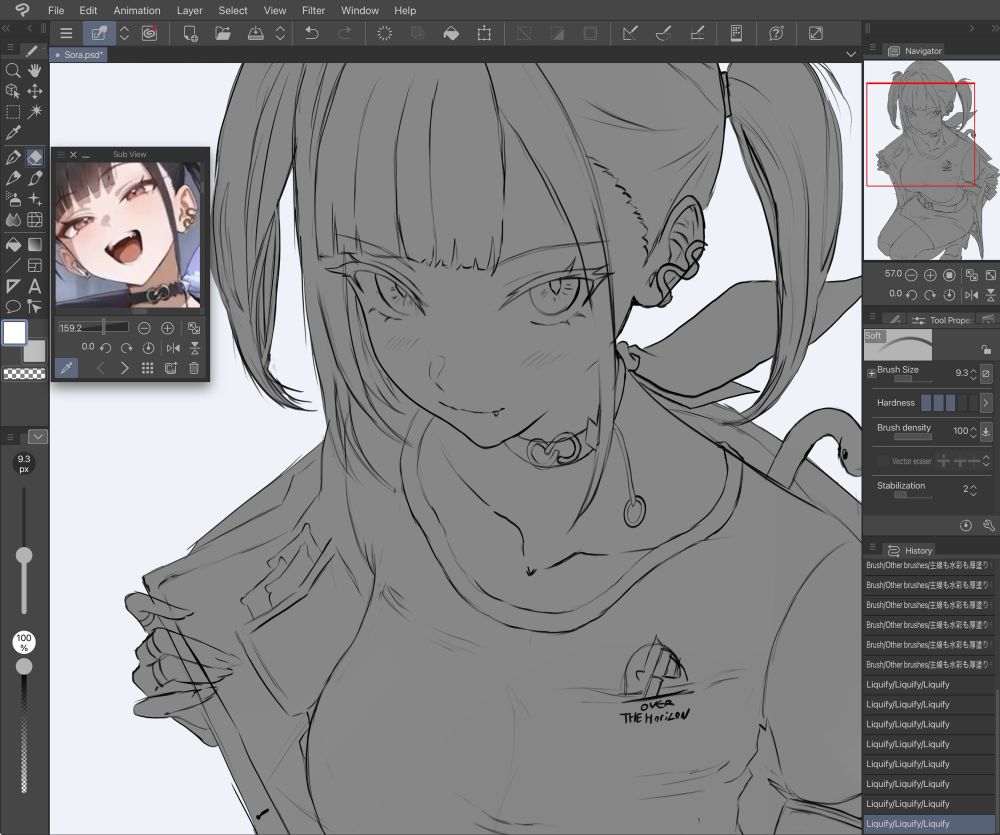Open the Brush Size dynamics button
This screenshot has width=1000, height=835.
986,373
